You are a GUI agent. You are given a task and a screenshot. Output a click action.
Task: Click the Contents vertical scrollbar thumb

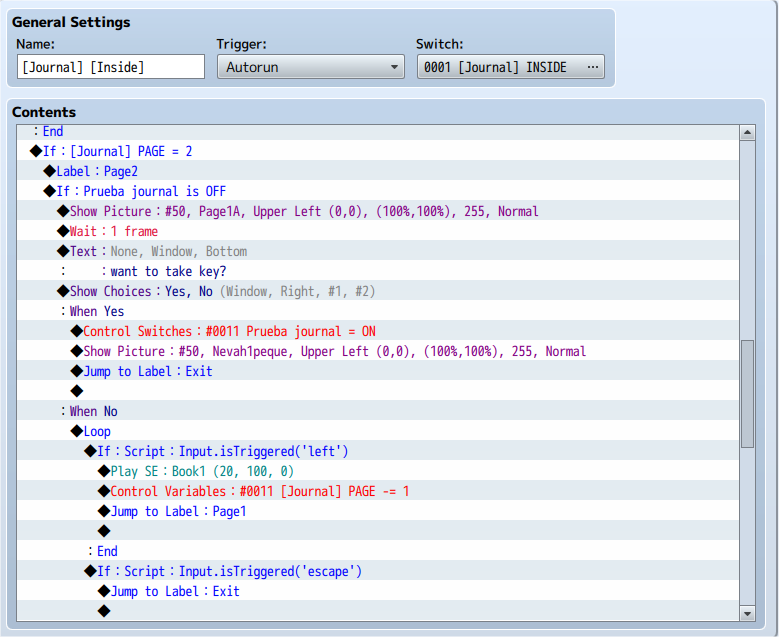(x=747, y=394)
